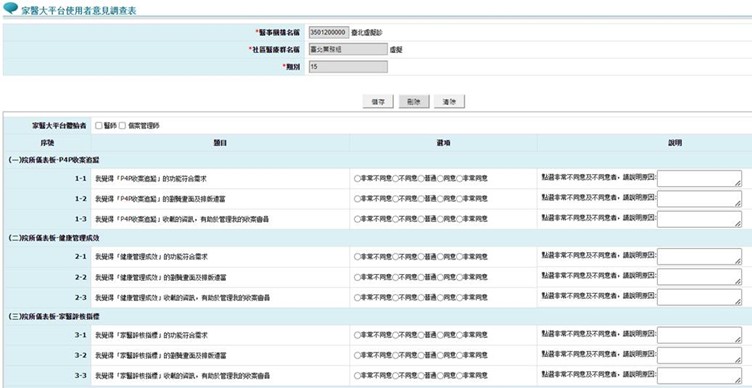This screenshot has height=388, width=752.
Task: Click the explanation text box for row 3-2
Action: click(699, 355)
